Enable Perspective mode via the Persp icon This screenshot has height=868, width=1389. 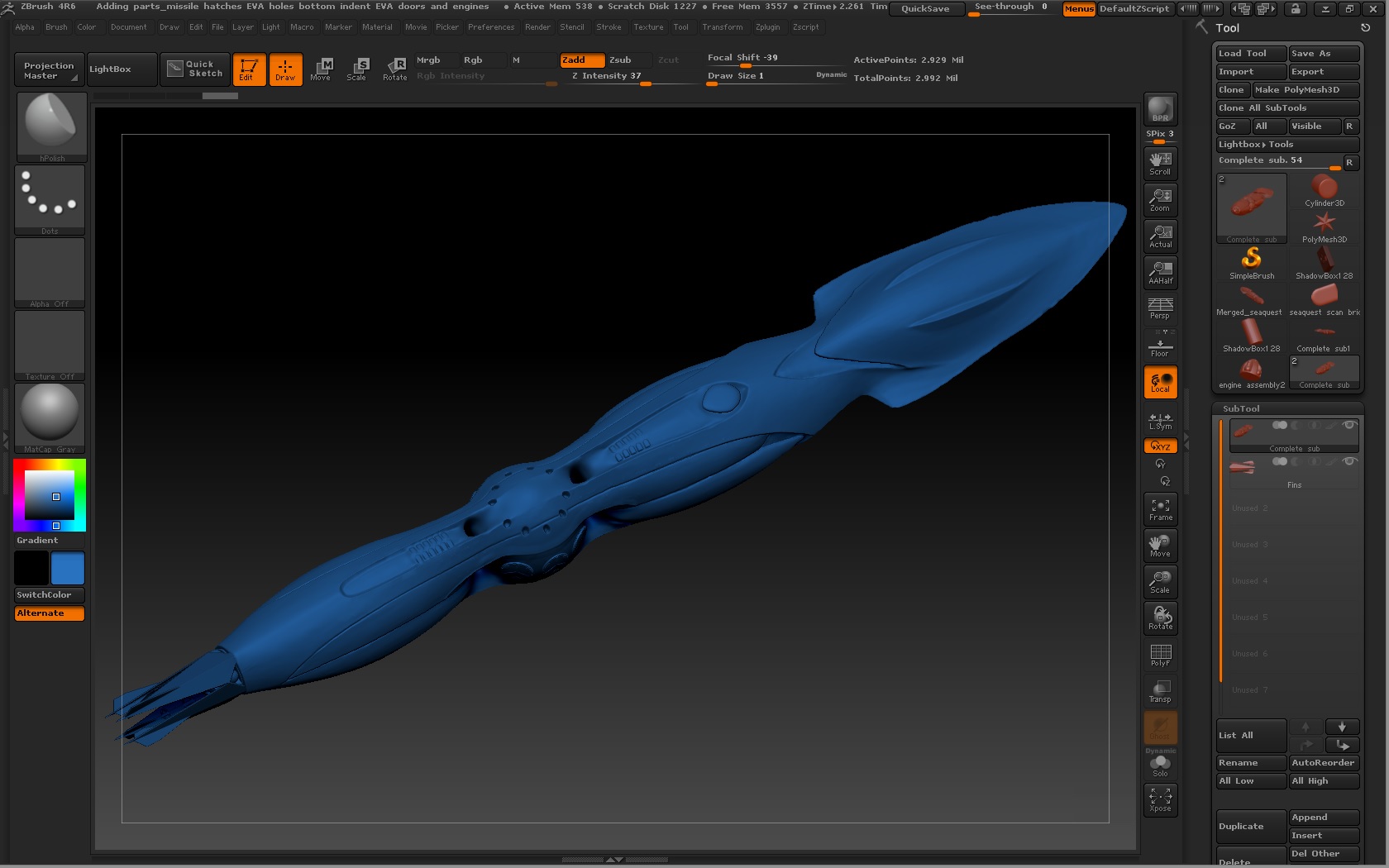coord(1160,307)
